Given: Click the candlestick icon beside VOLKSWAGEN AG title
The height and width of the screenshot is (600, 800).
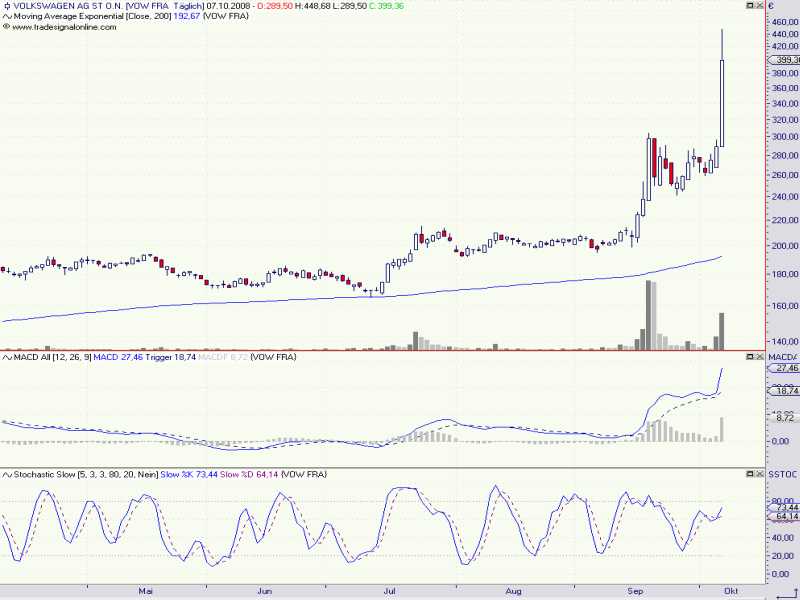Looking at the screenshot, I should (7, 6).
